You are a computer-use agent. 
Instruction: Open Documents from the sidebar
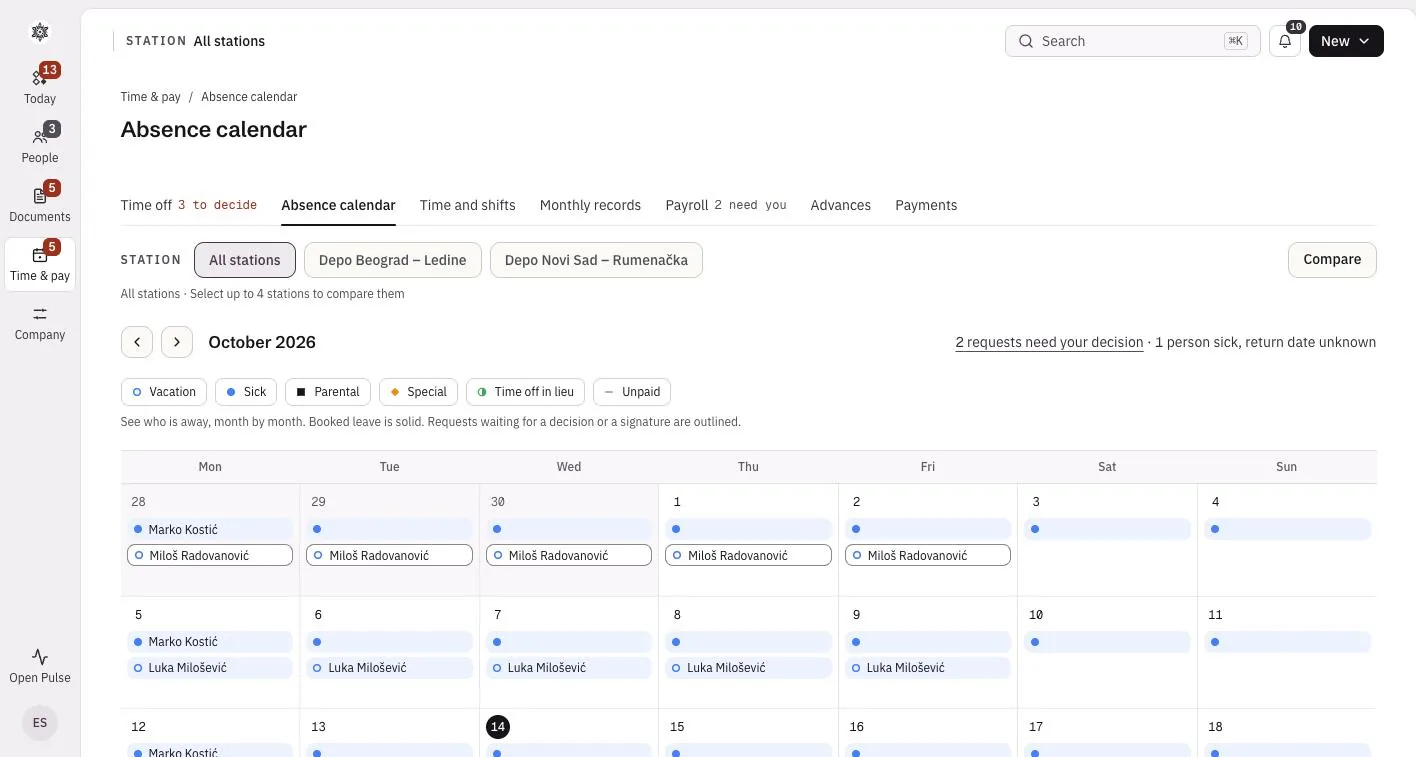[40, 203]
